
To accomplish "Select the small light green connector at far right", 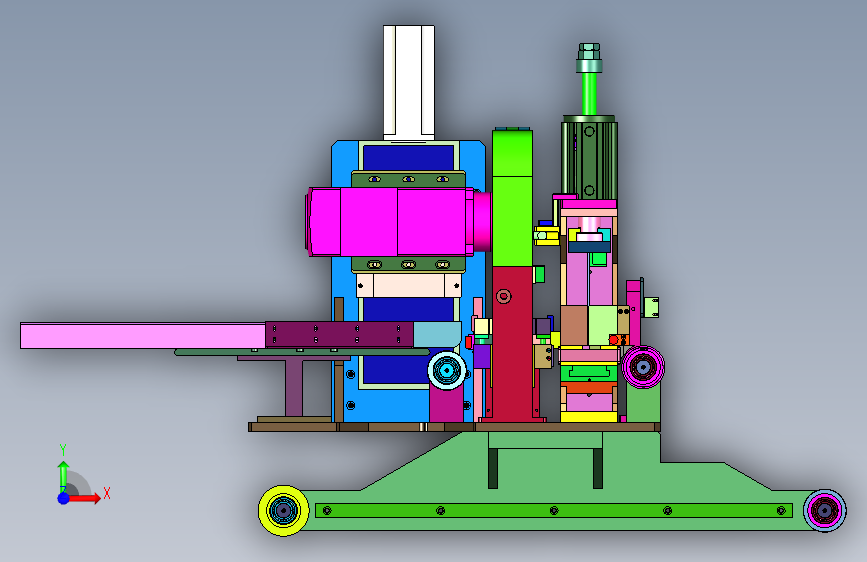I will coord(651,308).
